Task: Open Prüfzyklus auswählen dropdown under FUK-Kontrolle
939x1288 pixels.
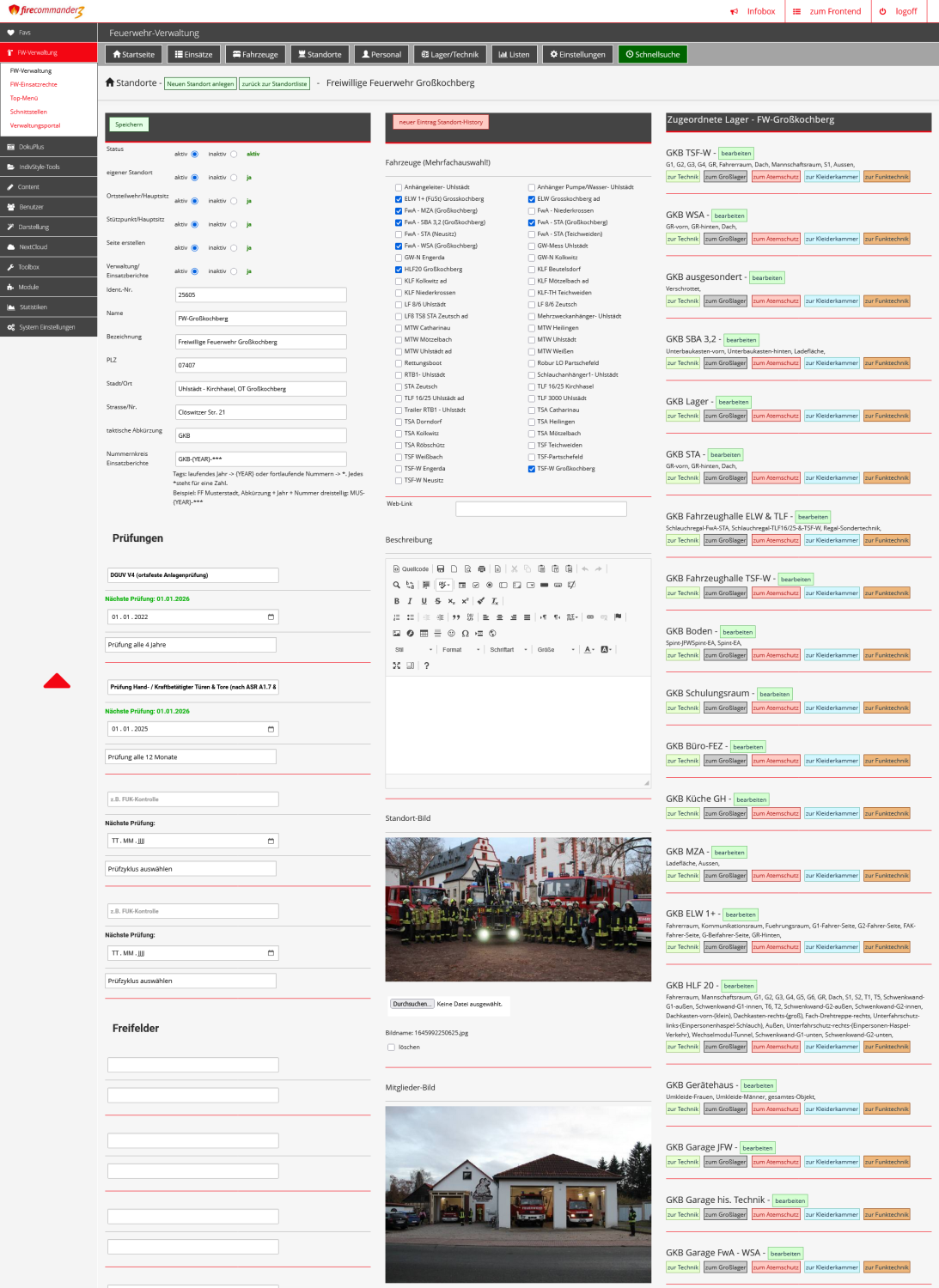Action: pyautogui.click(x=191, y=869)
